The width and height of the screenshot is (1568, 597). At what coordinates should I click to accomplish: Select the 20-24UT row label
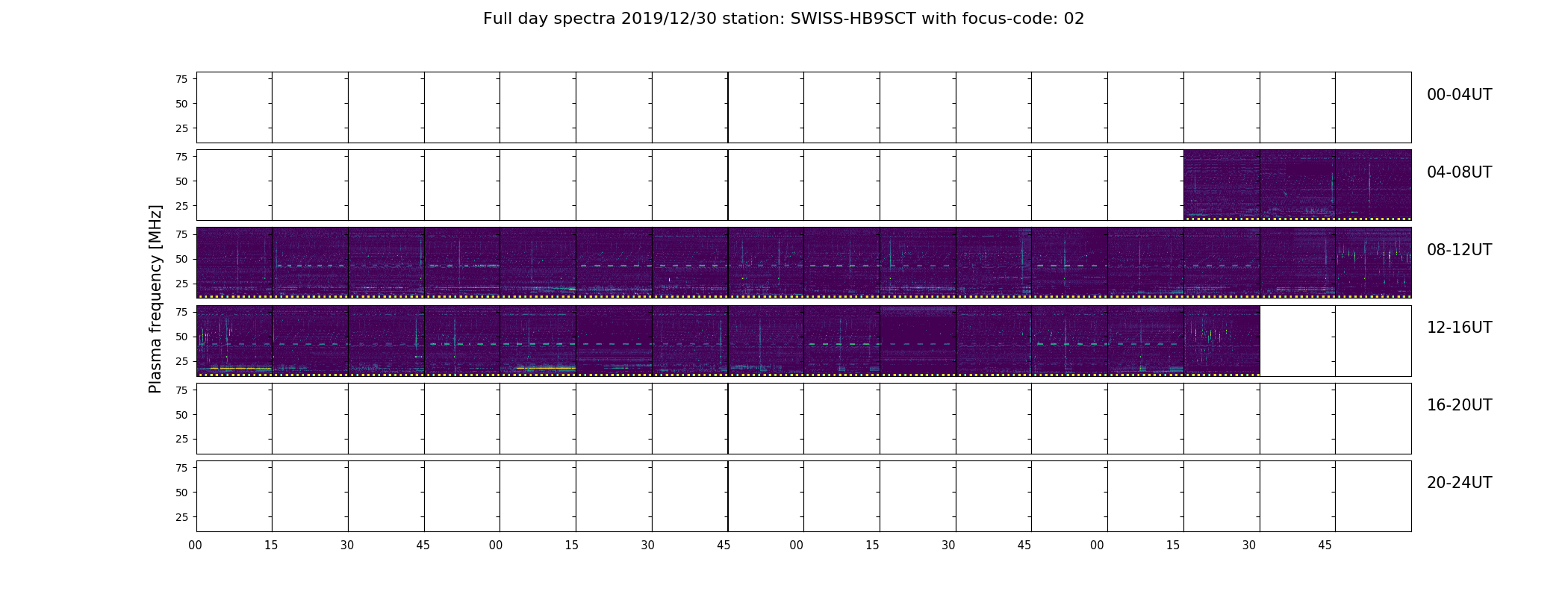(1459, 483)
